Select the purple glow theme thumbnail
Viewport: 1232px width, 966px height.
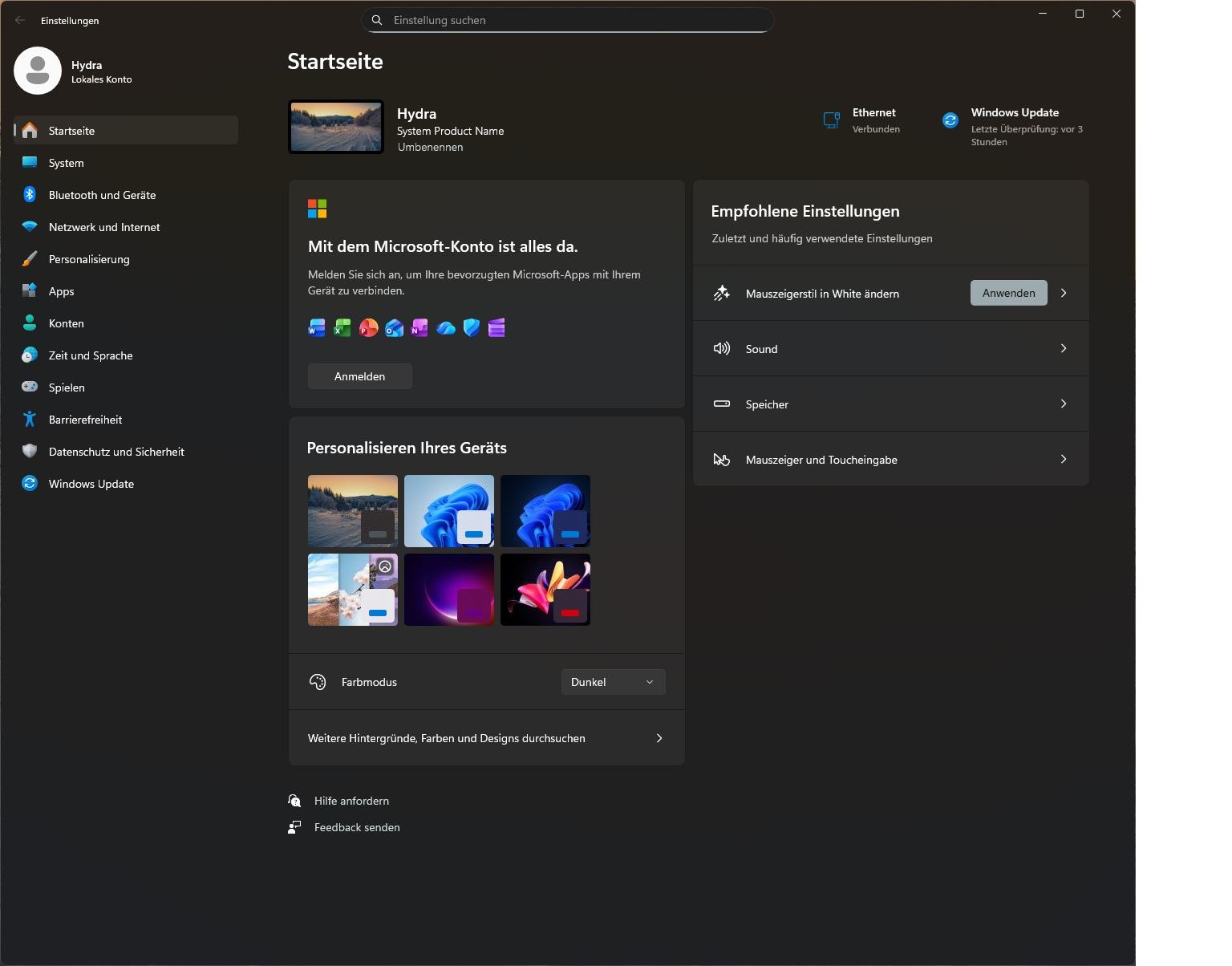[449, 590]
